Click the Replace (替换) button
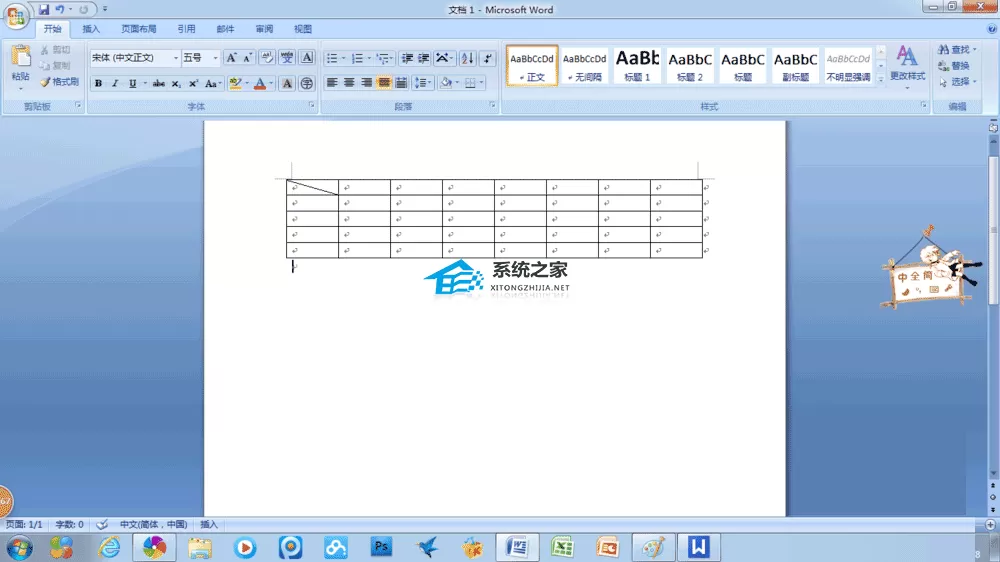 click(954, 66)
